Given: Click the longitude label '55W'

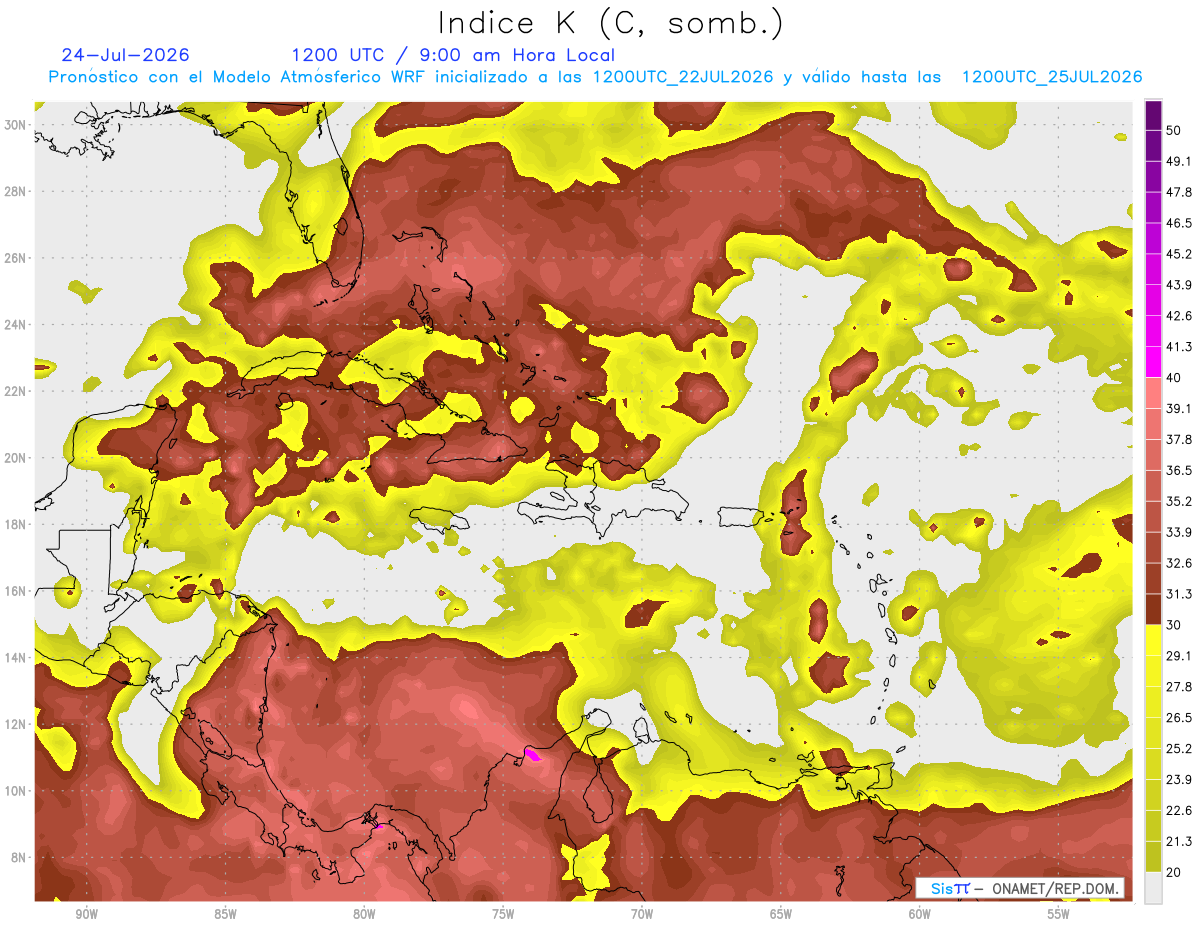Looking at the screenshot, I should (1059, 914).
